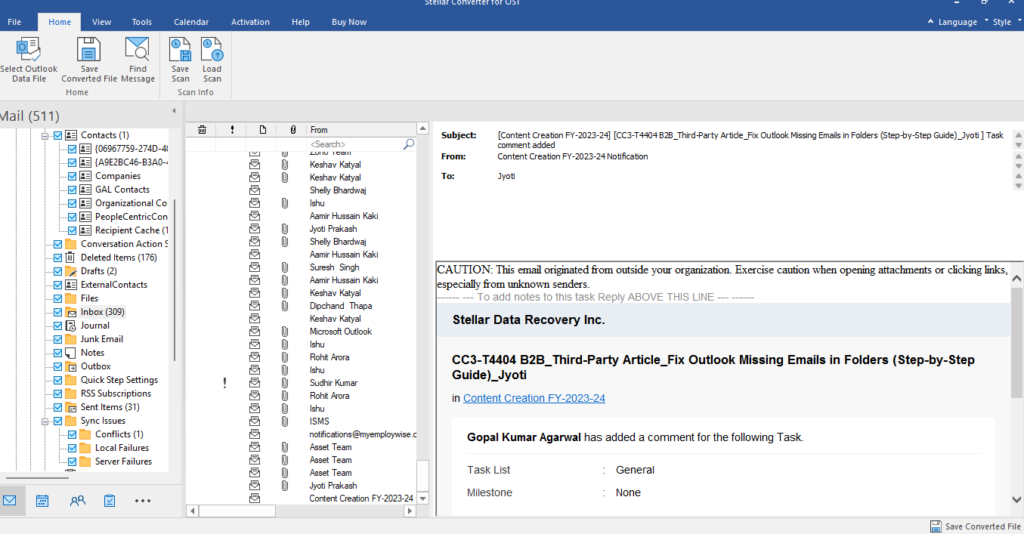Open the File menu
The width and height of the screenshot is (1024, 534).
point(14,22)
